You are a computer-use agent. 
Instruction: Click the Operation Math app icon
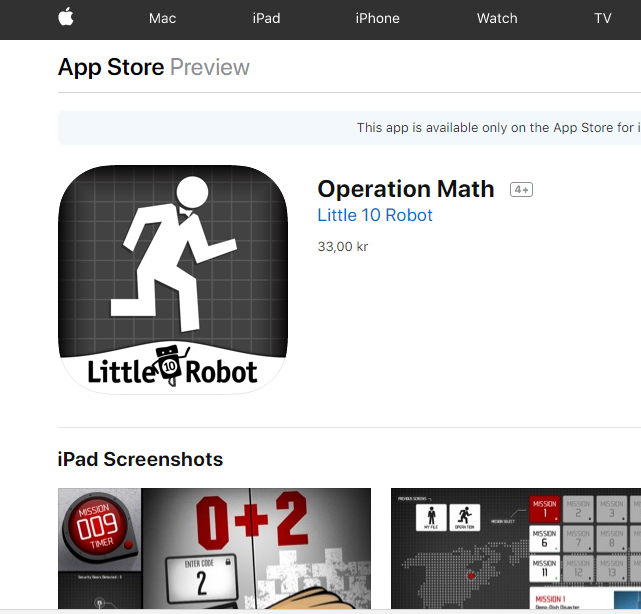173,280
